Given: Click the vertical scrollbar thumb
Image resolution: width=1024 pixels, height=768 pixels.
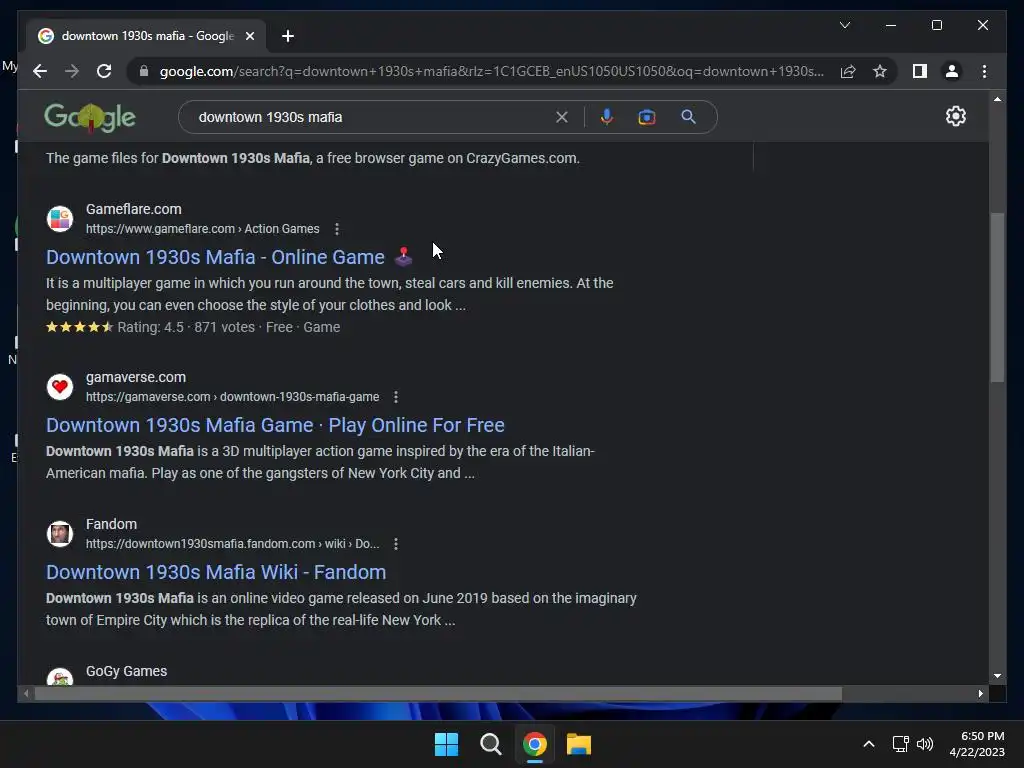Looking at the screenshot, I should 997,297.
